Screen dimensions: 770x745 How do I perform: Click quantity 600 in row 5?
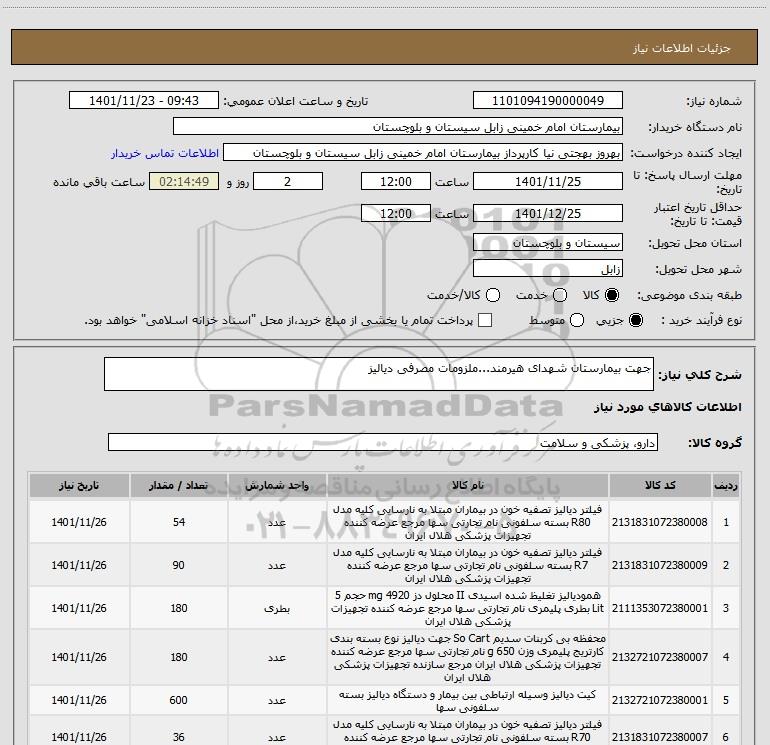[179, 700]
